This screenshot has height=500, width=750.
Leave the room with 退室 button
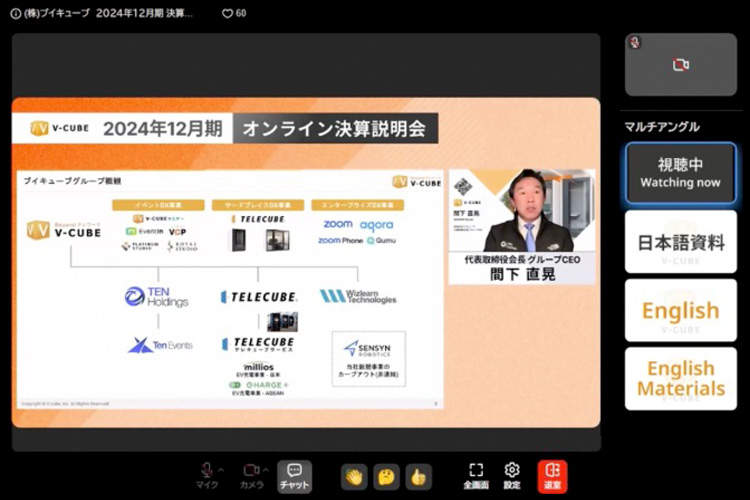[552, 477]
